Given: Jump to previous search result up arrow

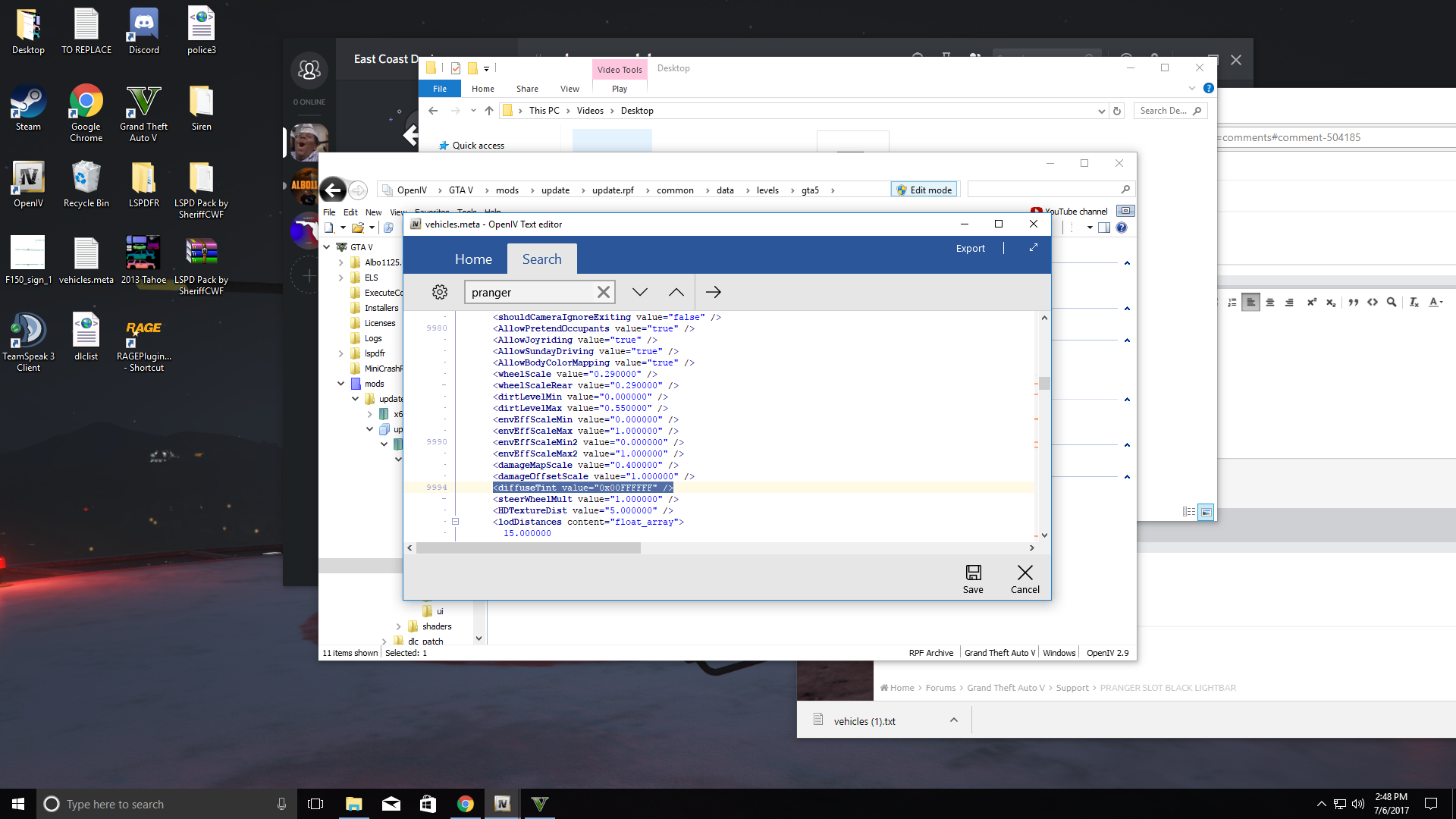Looking at the screenshot, I should [676, 292].
